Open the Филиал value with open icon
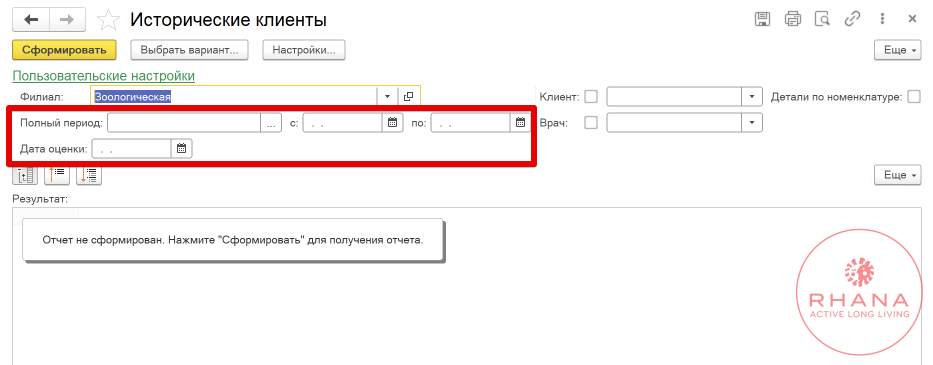933x365 pixels. [409, 96]
